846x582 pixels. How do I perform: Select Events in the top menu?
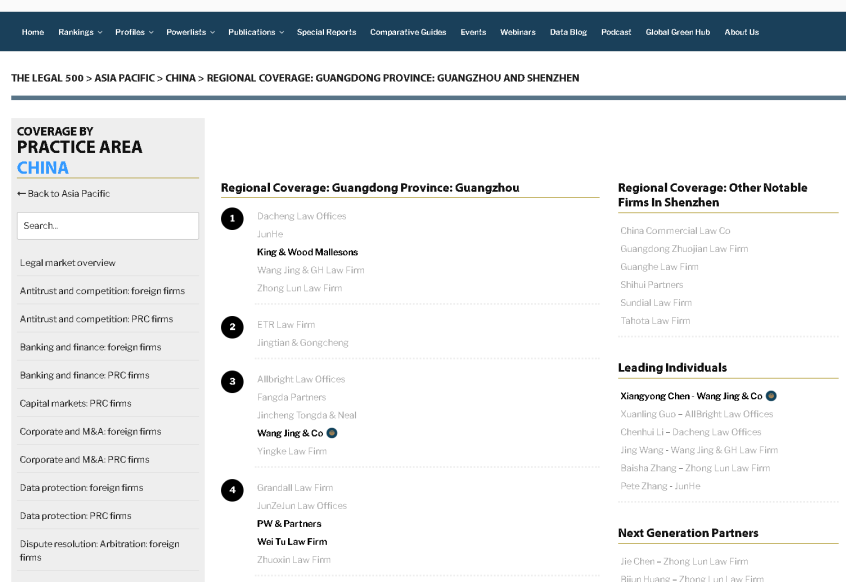[x=473, y=32]
